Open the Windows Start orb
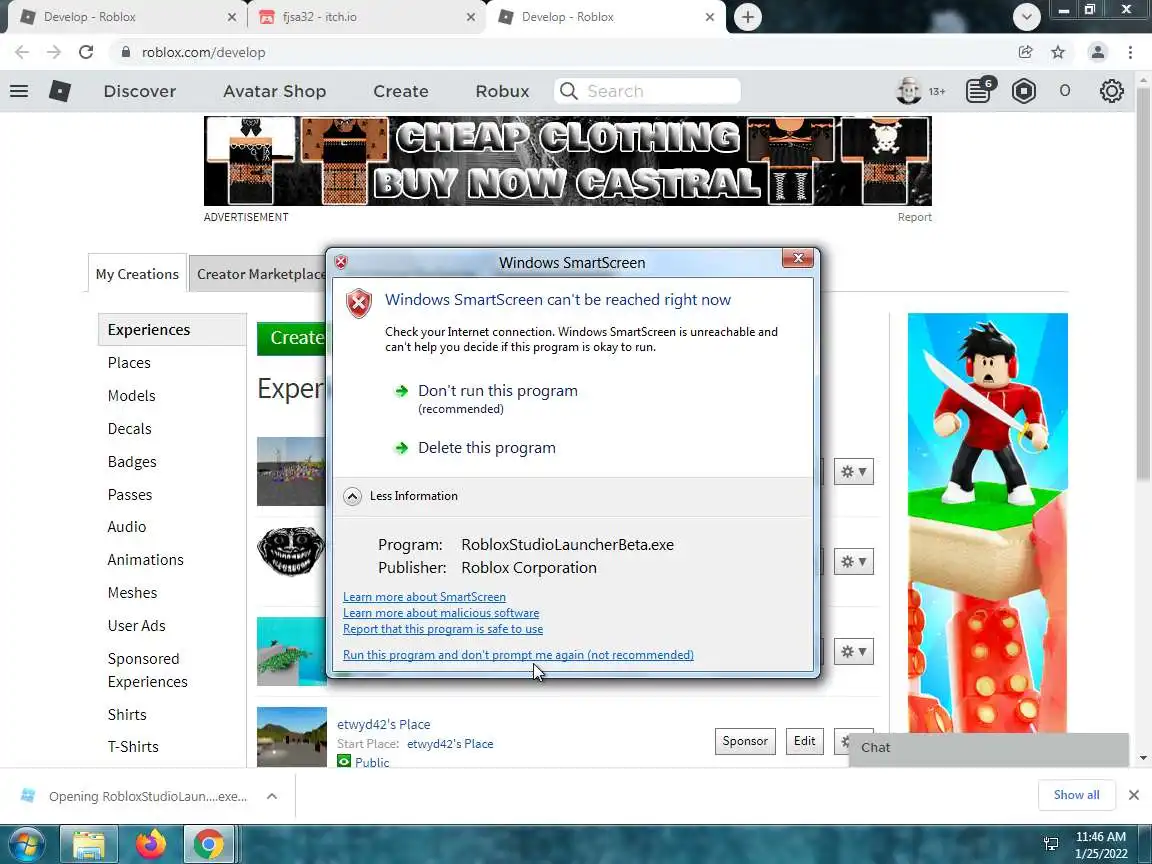The height and width of the screenshot is (864, 1152). tap(25, 845)
